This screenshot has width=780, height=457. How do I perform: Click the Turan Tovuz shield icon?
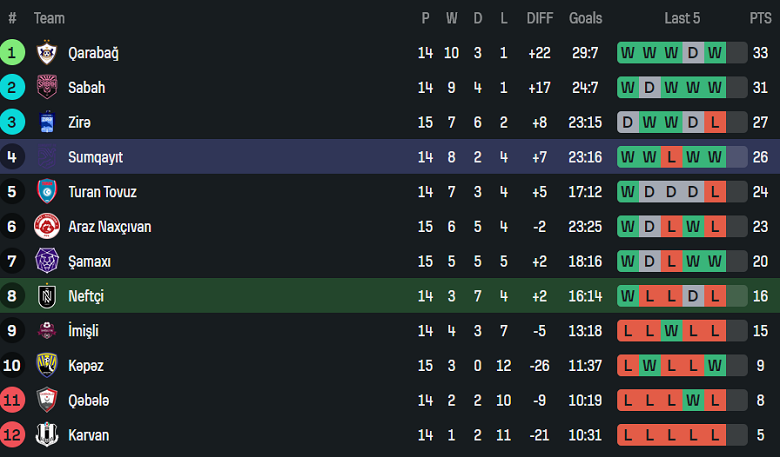(46, 192)
